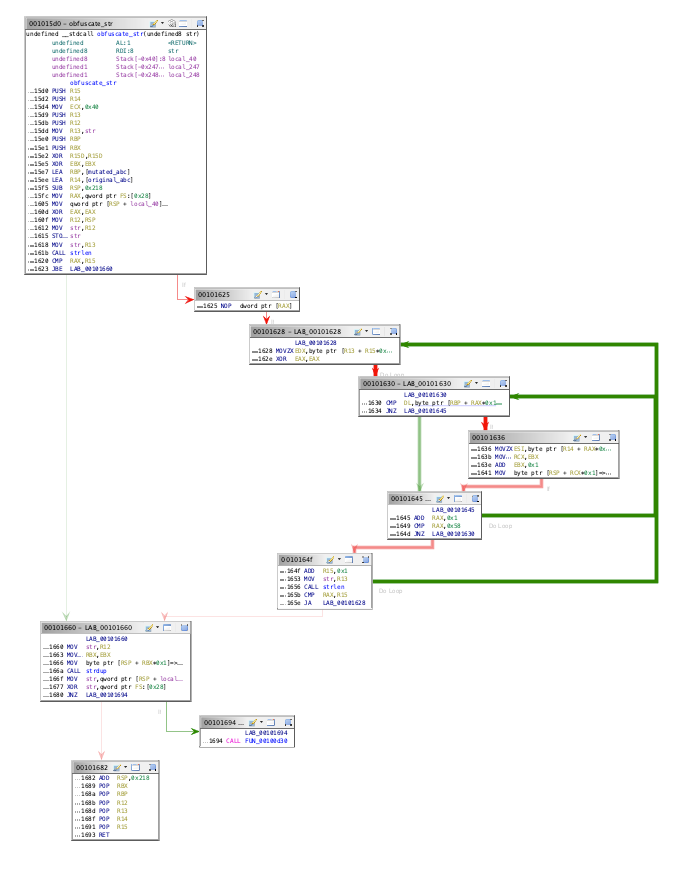
Task: Set background color on block 001015d0 obfuscate_str
Action: (x=153, y=24)
